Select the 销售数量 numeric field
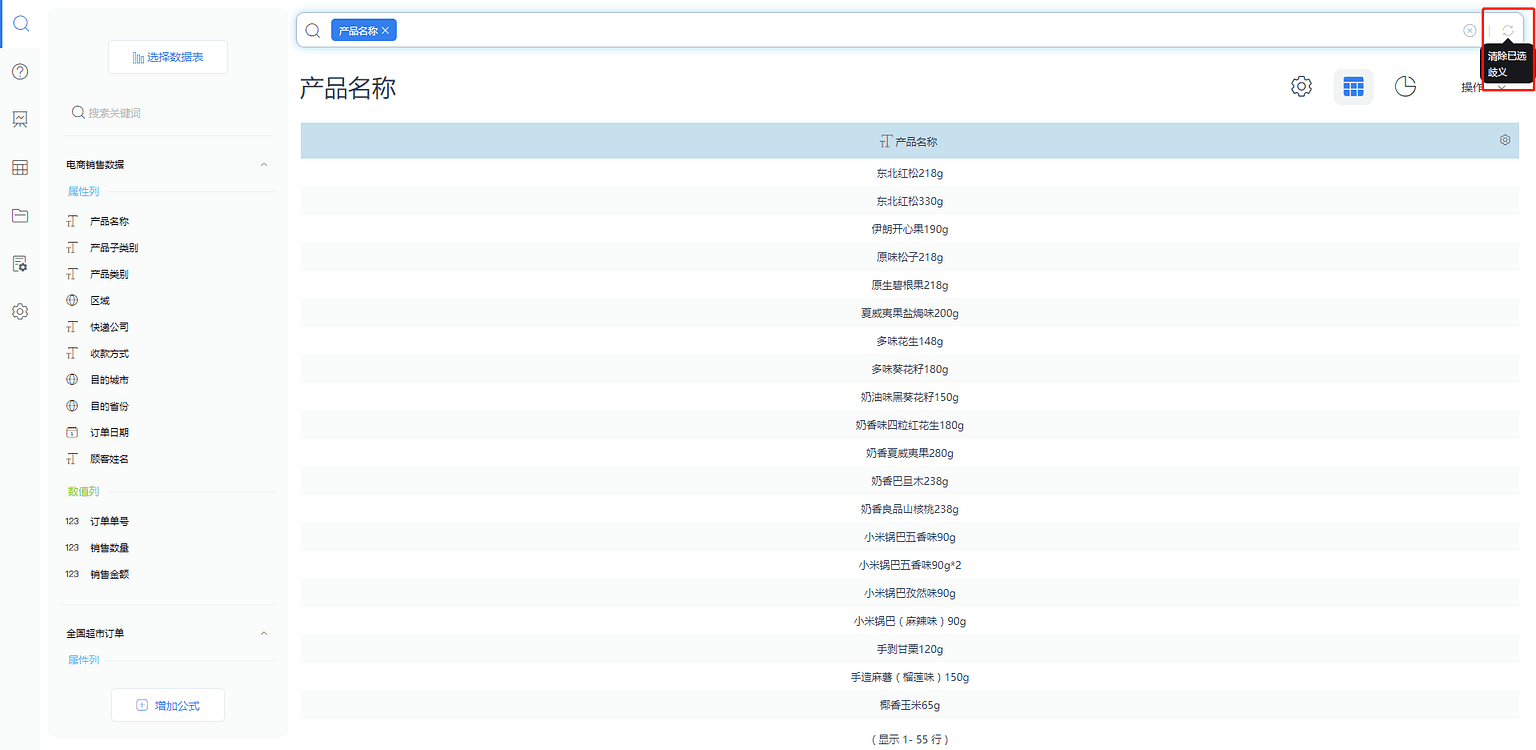The width and height of the screenshot is (1536, 750). 109,548
